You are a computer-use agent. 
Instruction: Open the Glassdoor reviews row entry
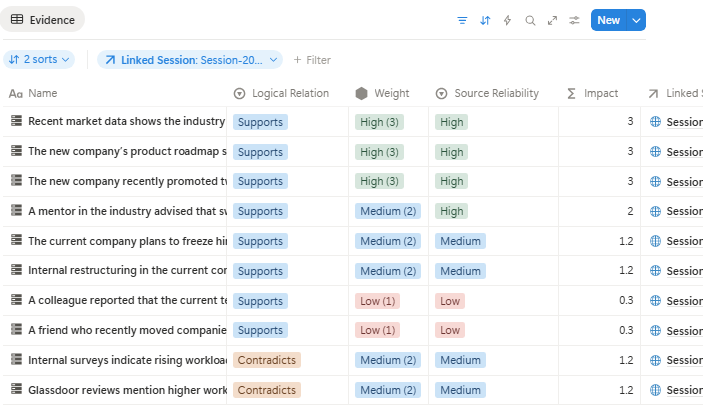click(x=126, y=390)
